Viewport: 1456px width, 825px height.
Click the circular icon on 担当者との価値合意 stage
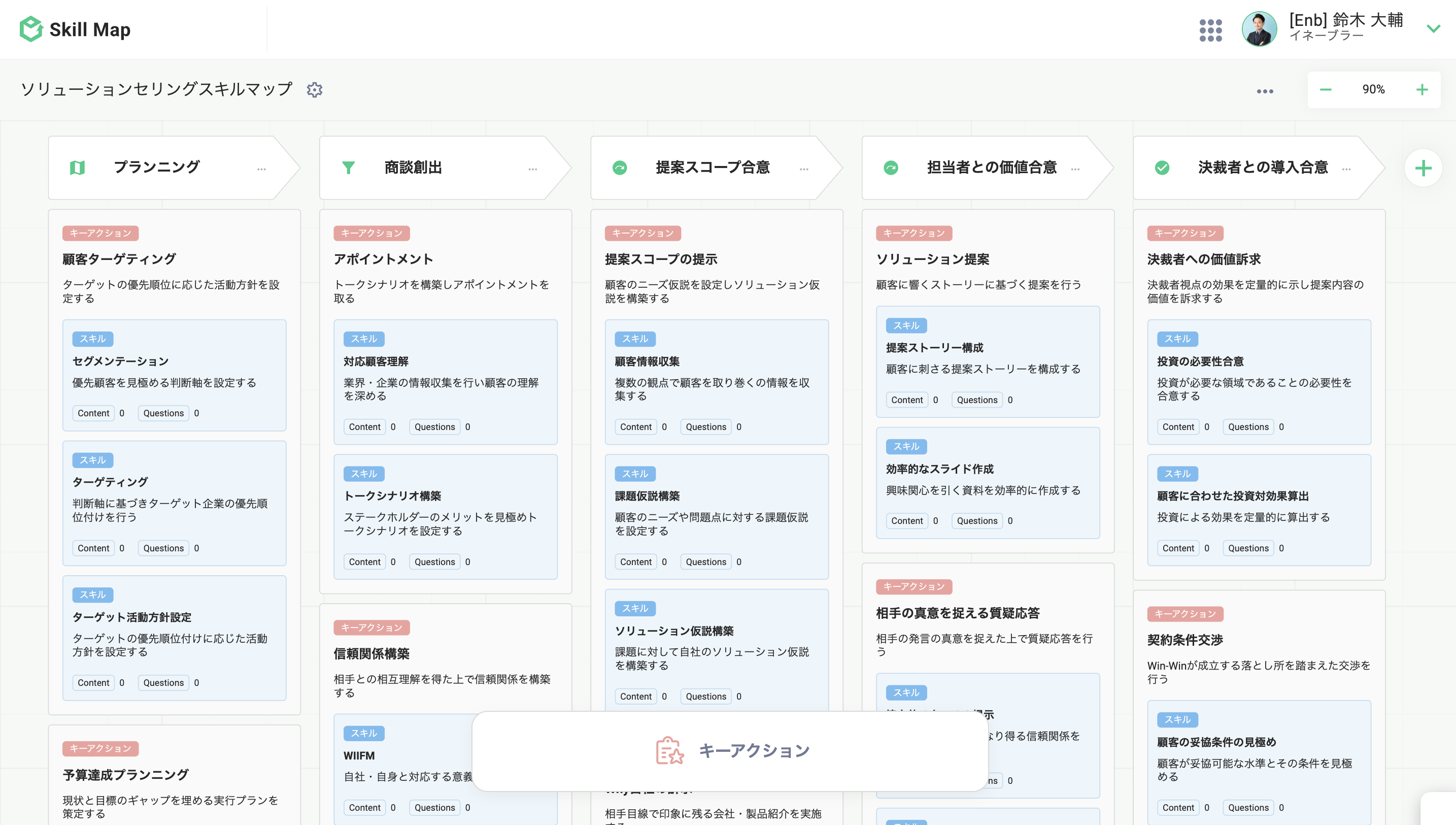(x=891, y=167)
